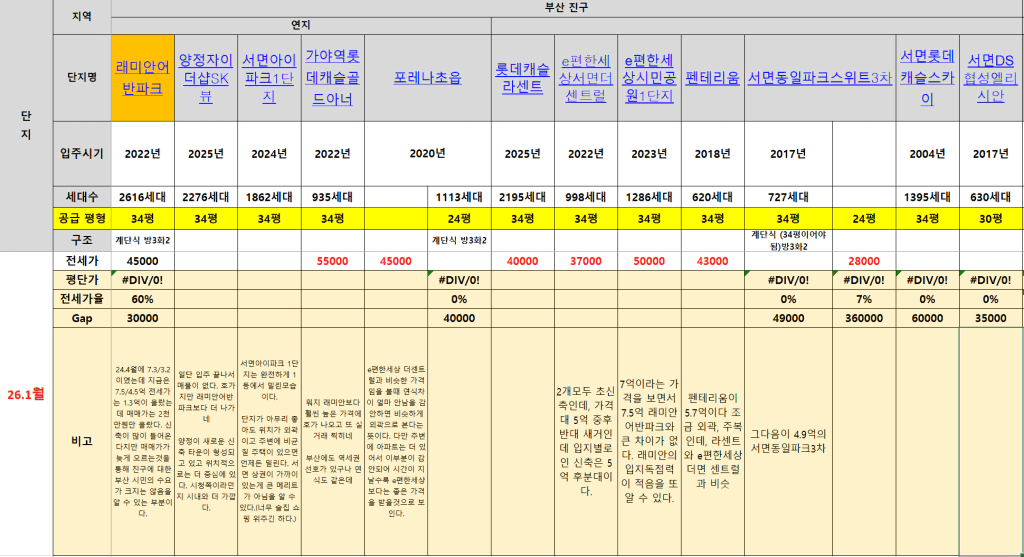This screenshot has height=557, width=1024.
Task: Click the red 37000 전세가 cell
Action: pos(586,261)
